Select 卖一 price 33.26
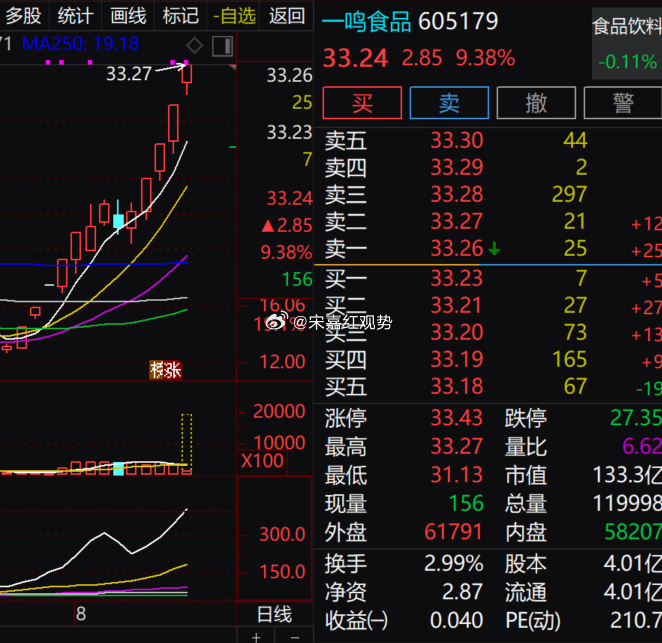 tap(457, 248)
